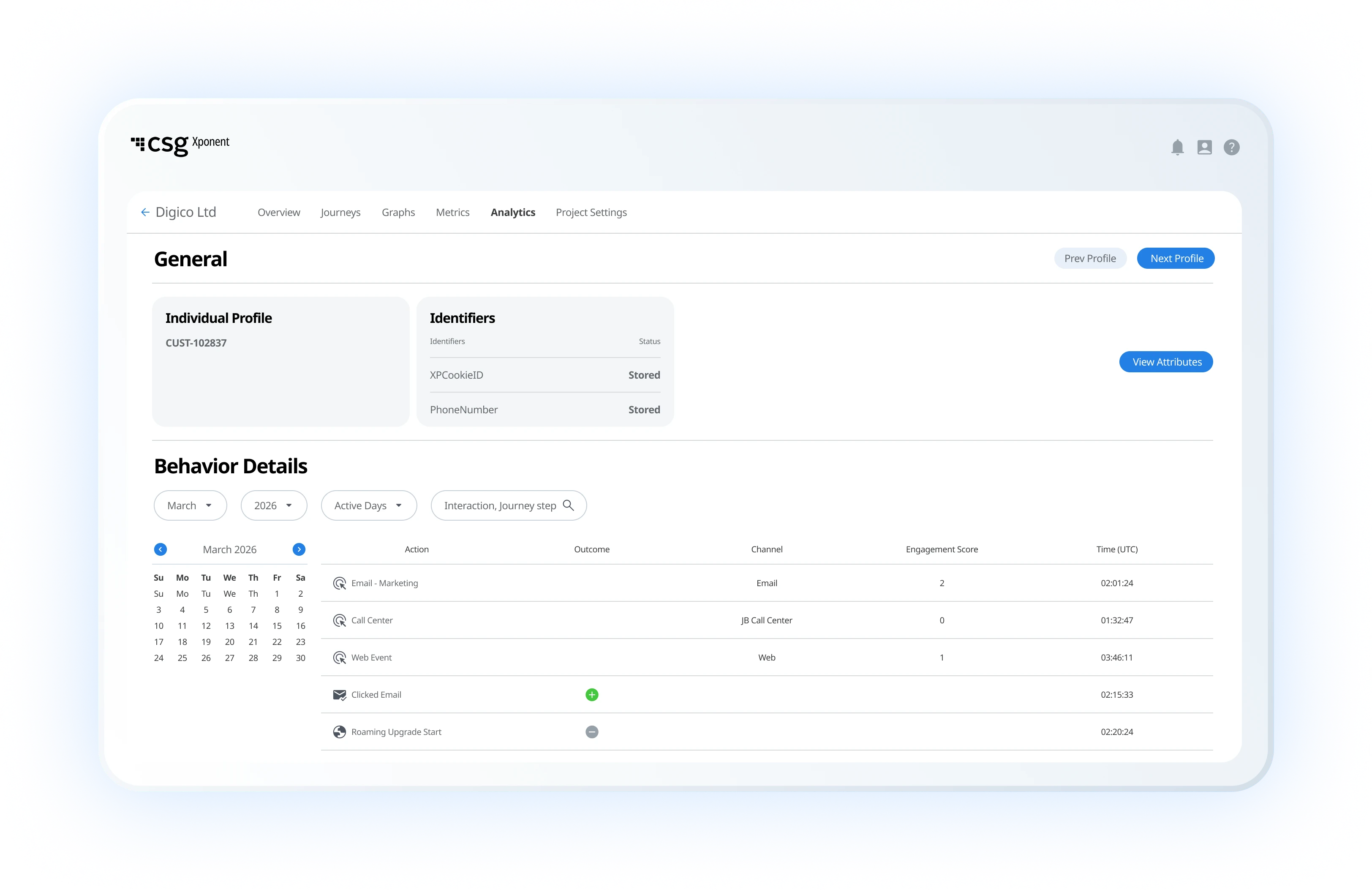Open the user account icon
1372x890 pixels.
click(x=1204, y=147)
